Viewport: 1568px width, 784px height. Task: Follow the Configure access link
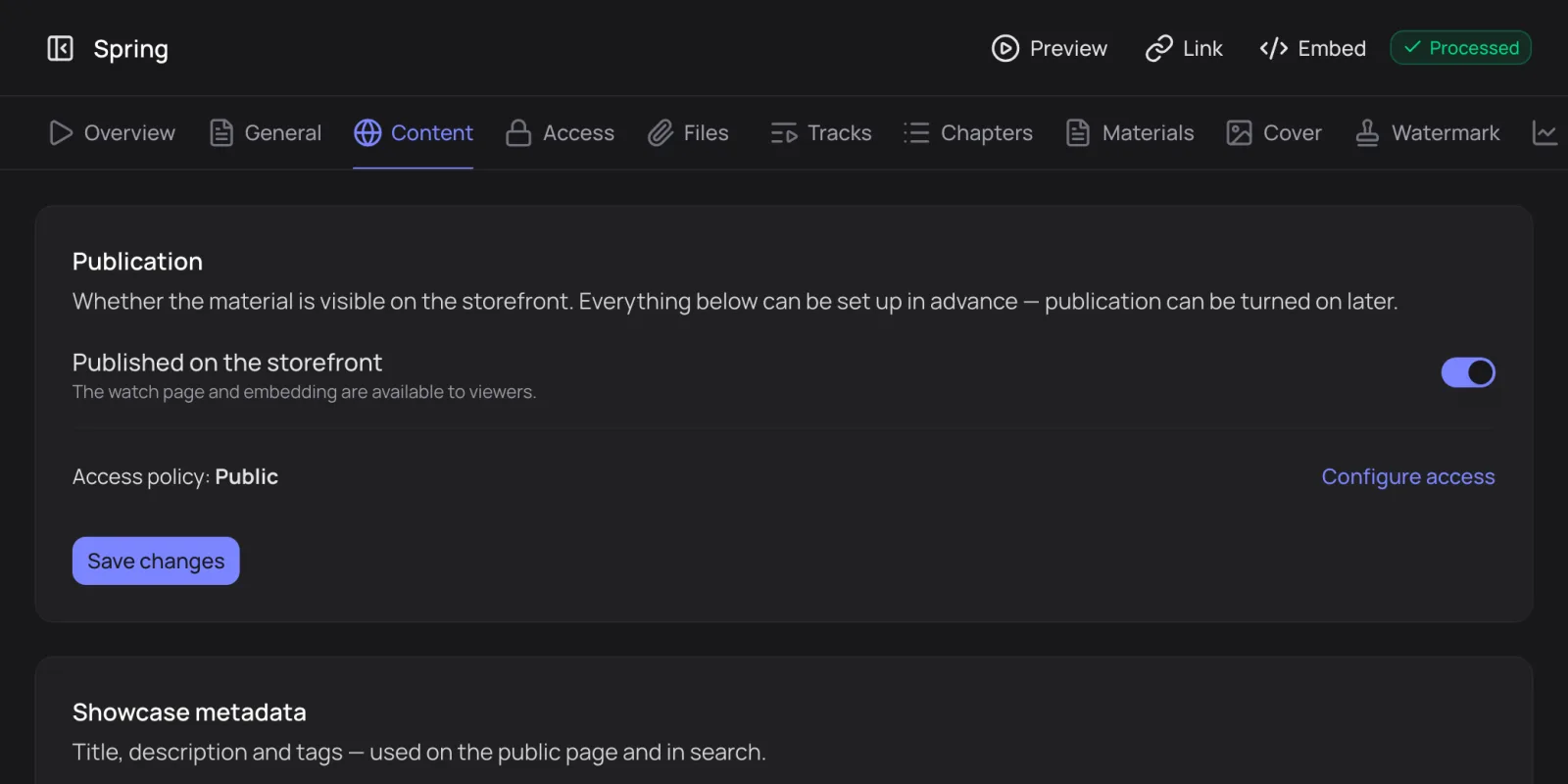[1408, 476]
